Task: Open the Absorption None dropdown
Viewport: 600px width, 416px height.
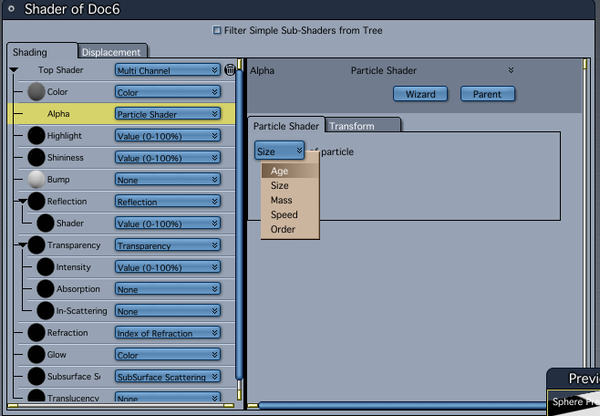Action: (168, 289)
